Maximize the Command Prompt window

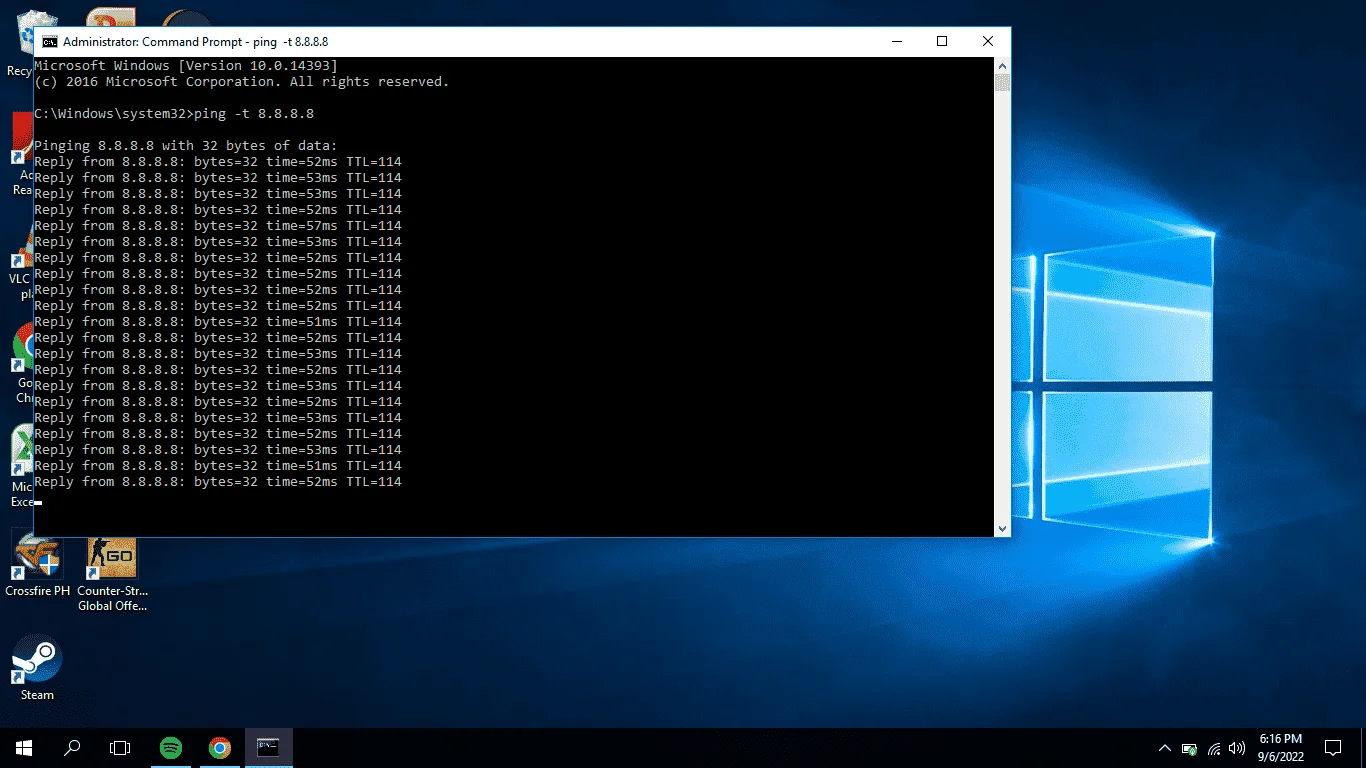pos(941,42)
